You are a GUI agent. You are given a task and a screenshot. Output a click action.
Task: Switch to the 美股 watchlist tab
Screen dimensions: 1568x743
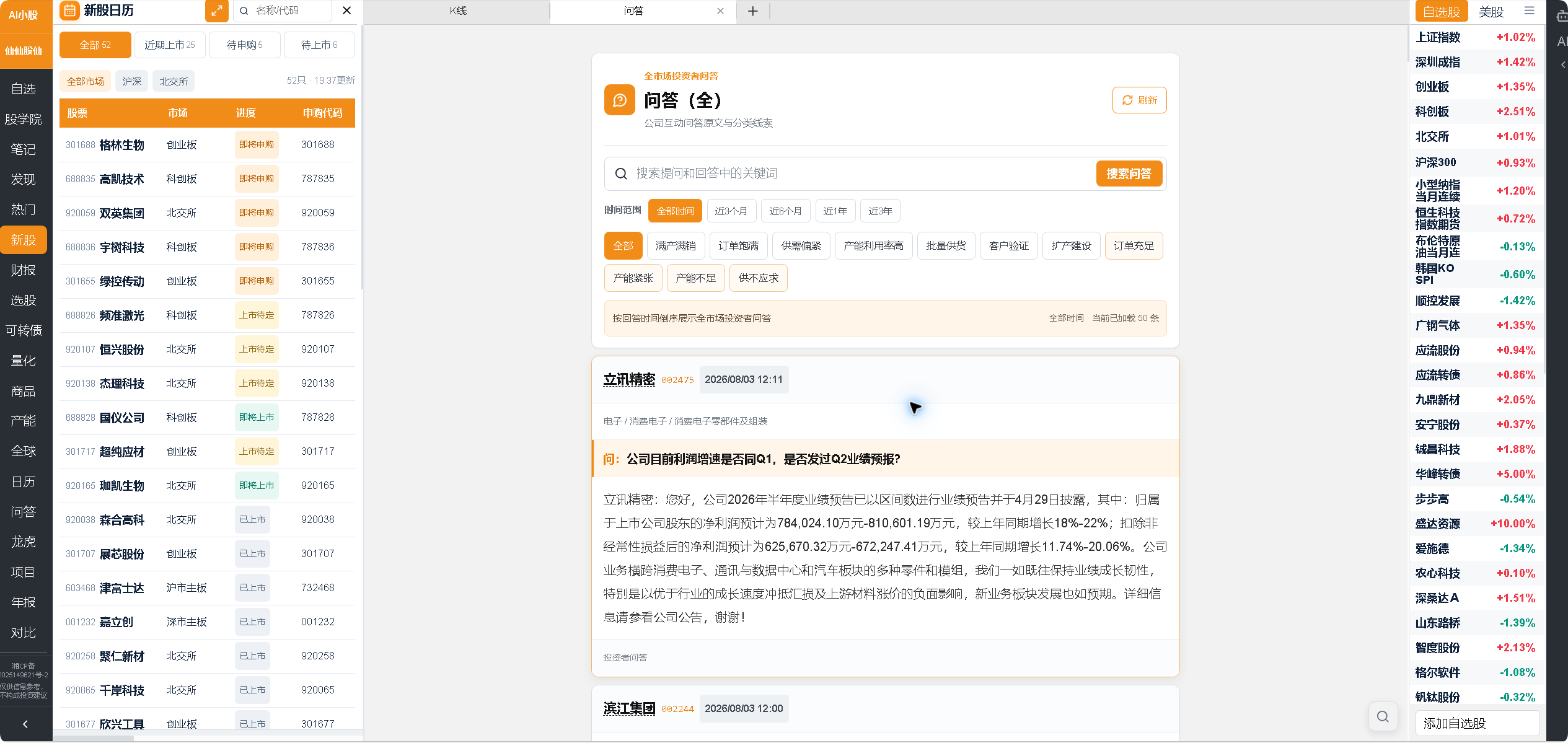[1491, 11]
